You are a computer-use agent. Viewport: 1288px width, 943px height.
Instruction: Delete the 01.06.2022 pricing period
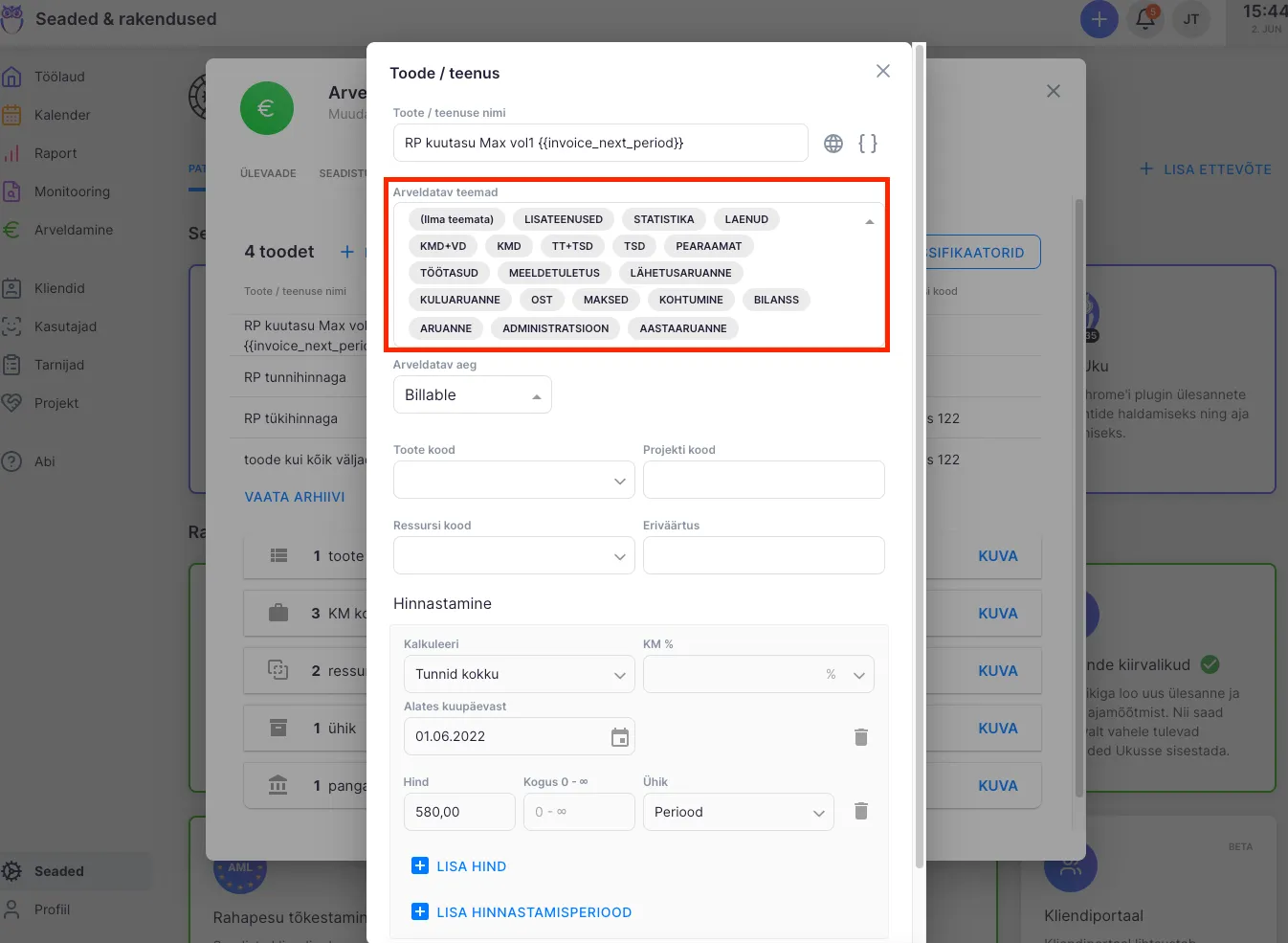(860, 737)
